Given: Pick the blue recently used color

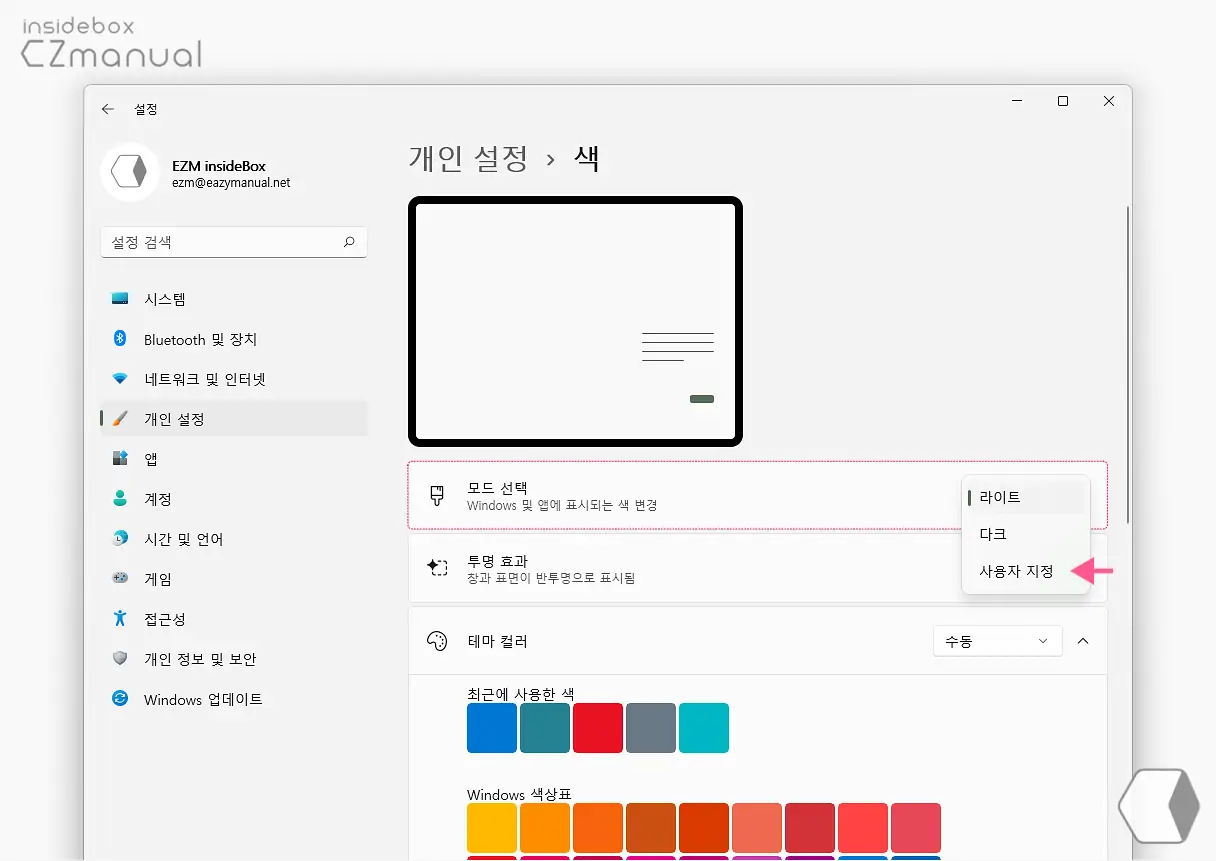Looking at the screenshot, I should click(492, 728).
